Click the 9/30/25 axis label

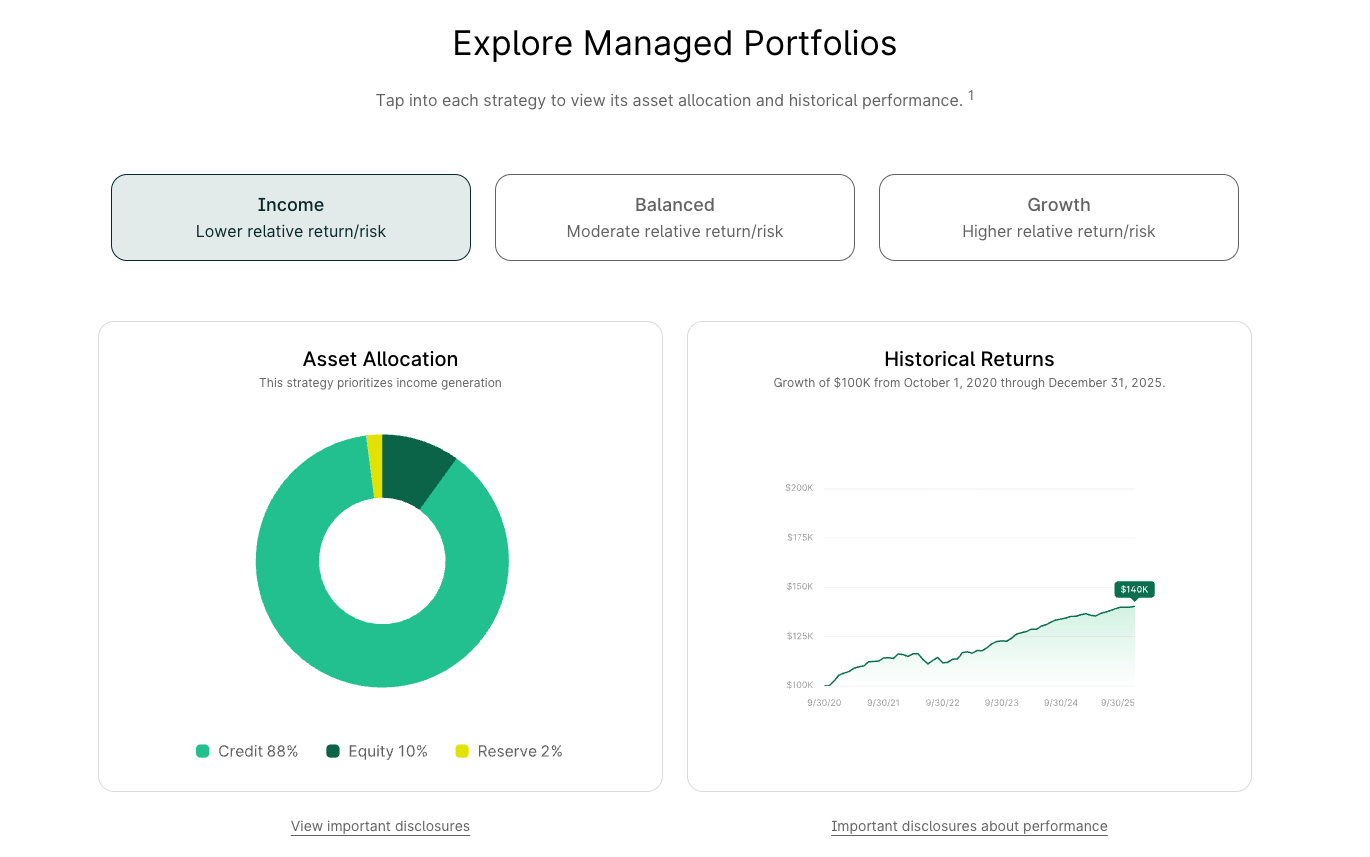pos(1118,702)
